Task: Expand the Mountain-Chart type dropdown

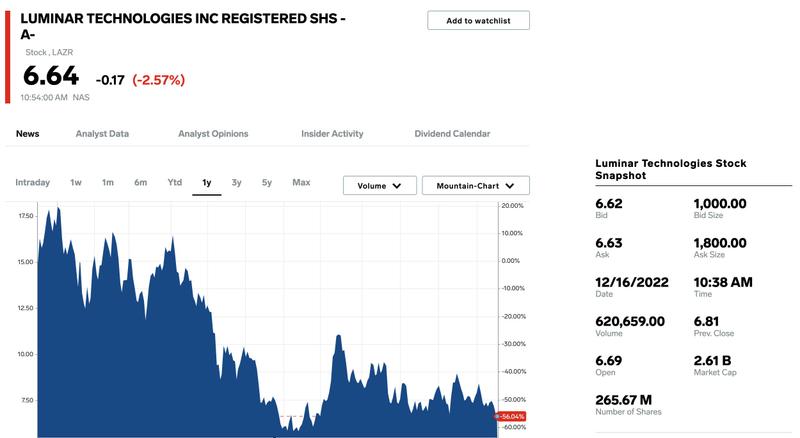Action: [476, 186]
